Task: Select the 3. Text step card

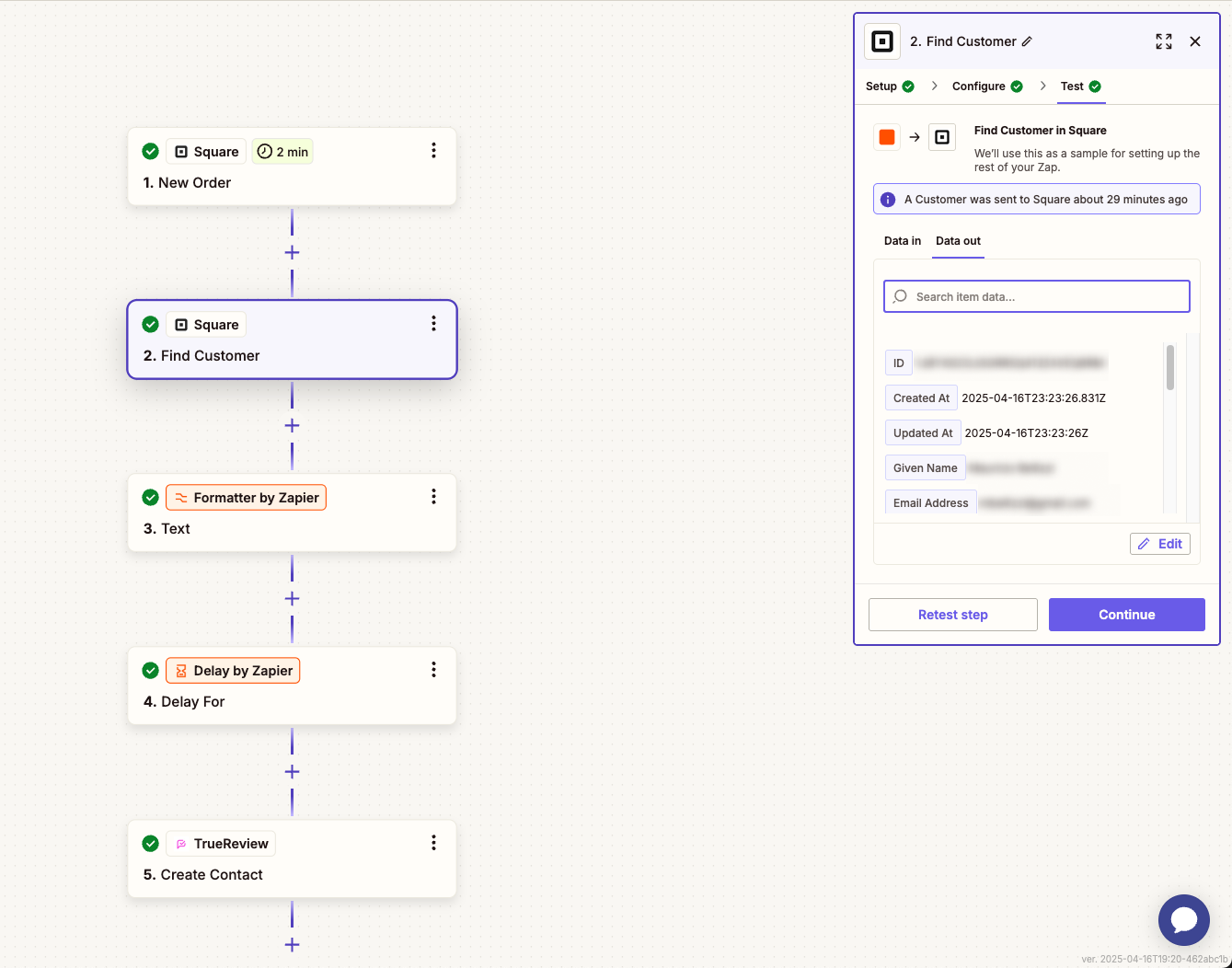Action: pos(292,513)
